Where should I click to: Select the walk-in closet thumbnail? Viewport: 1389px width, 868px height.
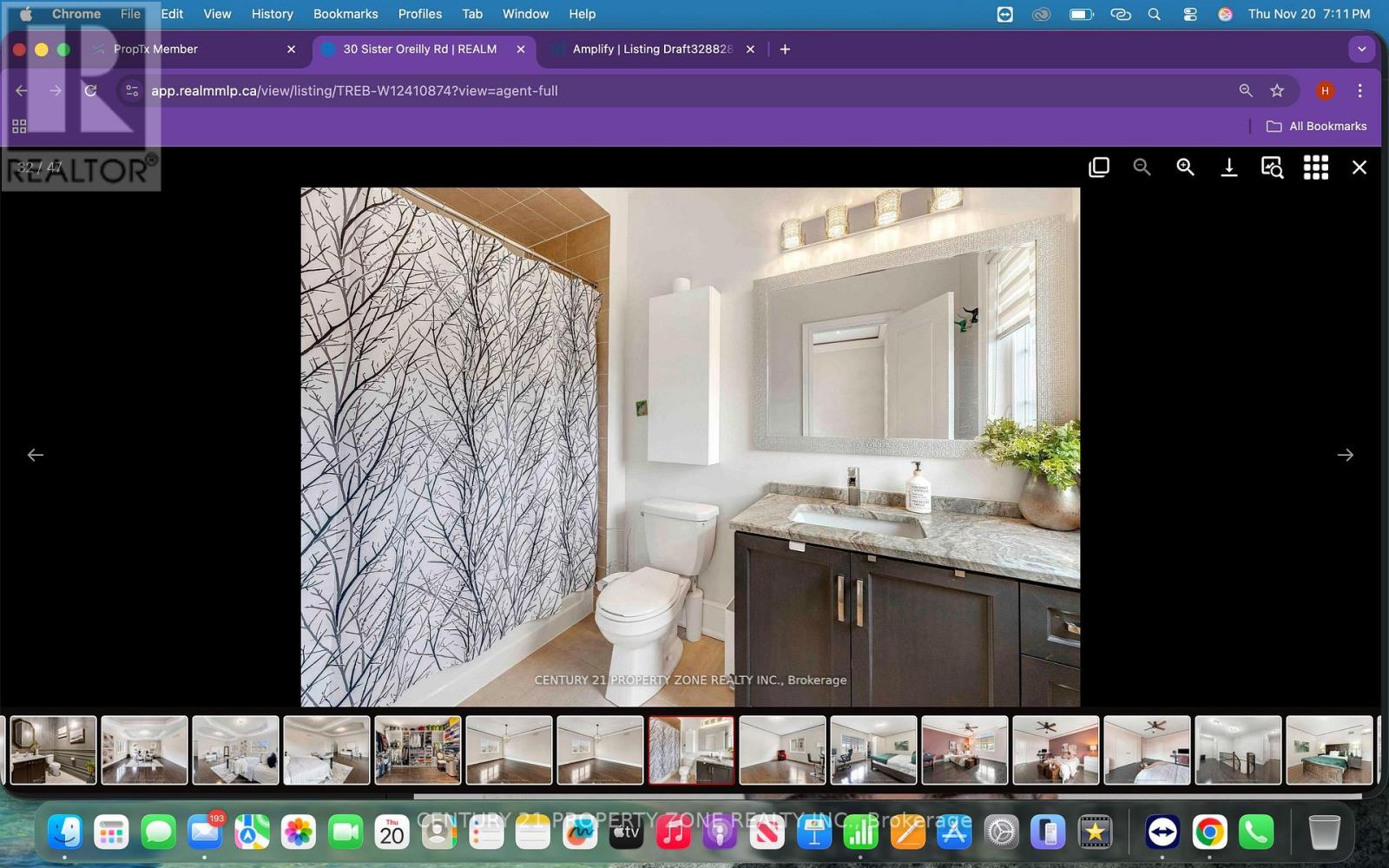click(x=418, y=750)
